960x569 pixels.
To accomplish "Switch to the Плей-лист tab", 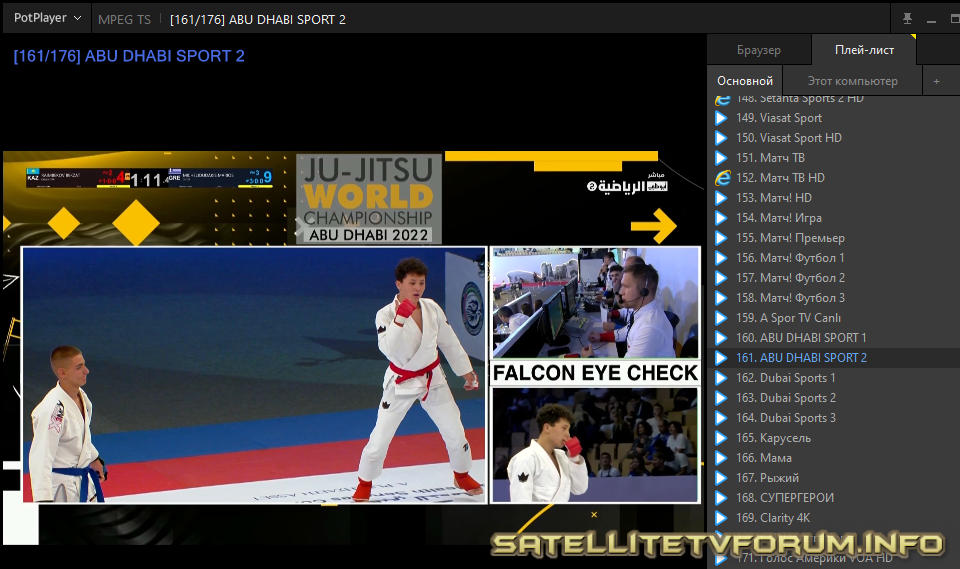I will (x=864, y=50).
